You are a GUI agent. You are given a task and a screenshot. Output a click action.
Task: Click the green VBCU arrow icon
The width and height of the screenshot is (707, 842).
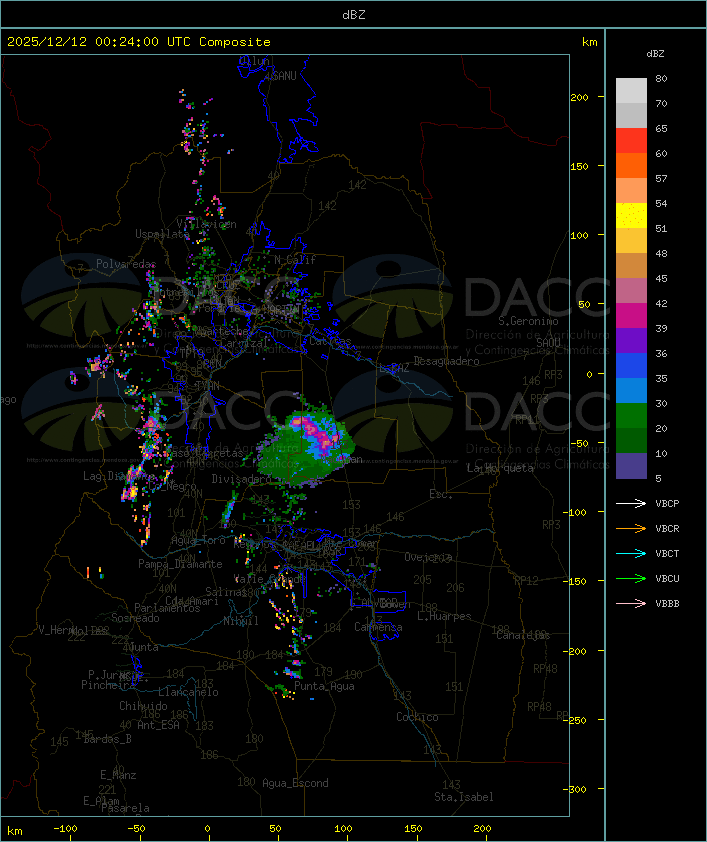[631, 578]
